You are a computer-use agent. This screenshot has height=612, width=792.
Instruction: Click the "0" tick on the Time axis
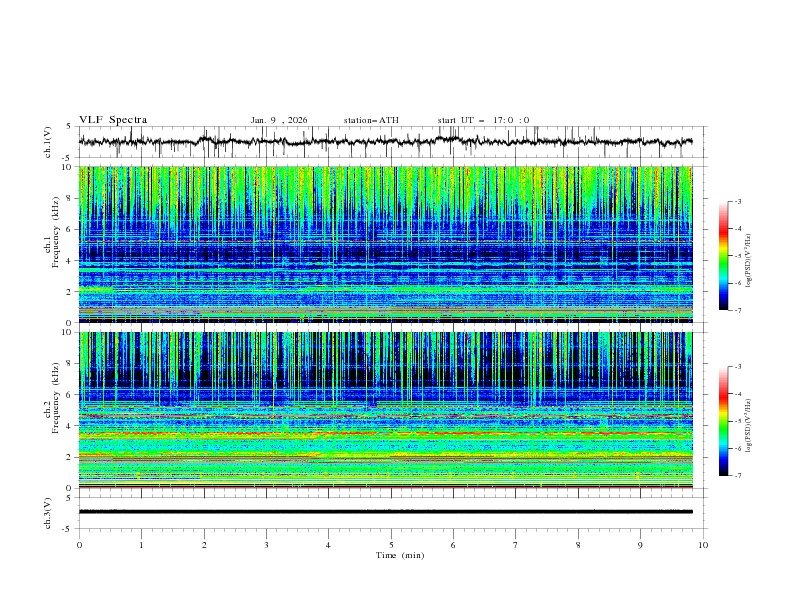pyautogui.click(x=79, y=545)
